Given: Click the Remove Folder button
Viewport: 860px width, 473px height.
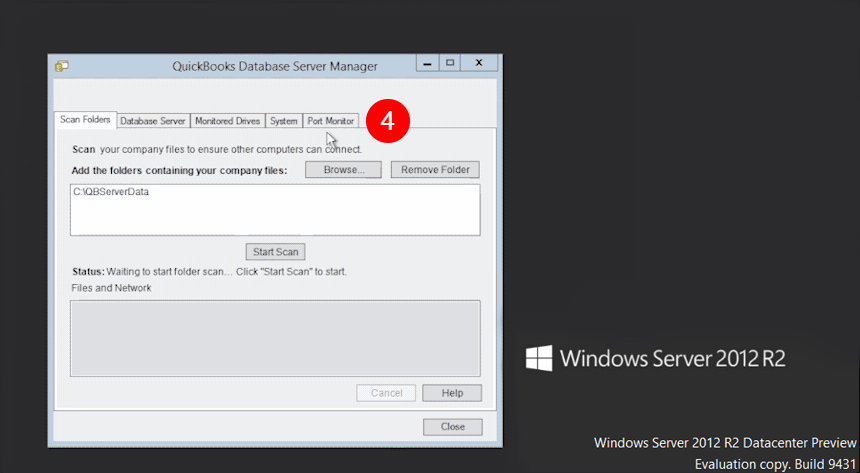Looking at the screenshot, I should 435,170.
